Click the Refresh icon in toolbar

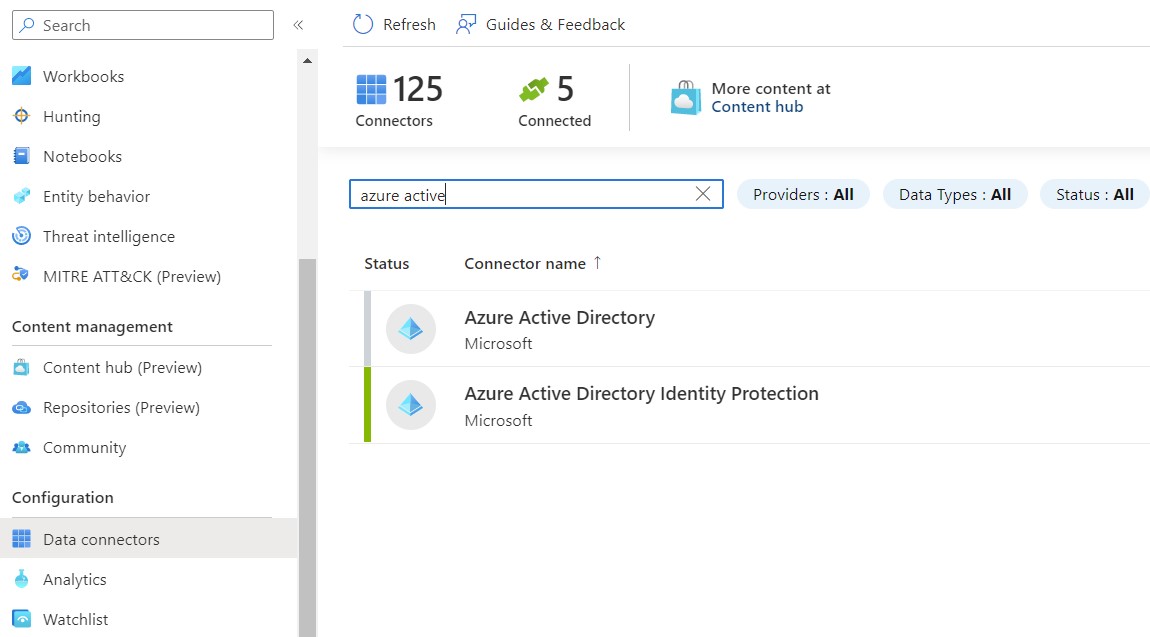coord(363,24)
